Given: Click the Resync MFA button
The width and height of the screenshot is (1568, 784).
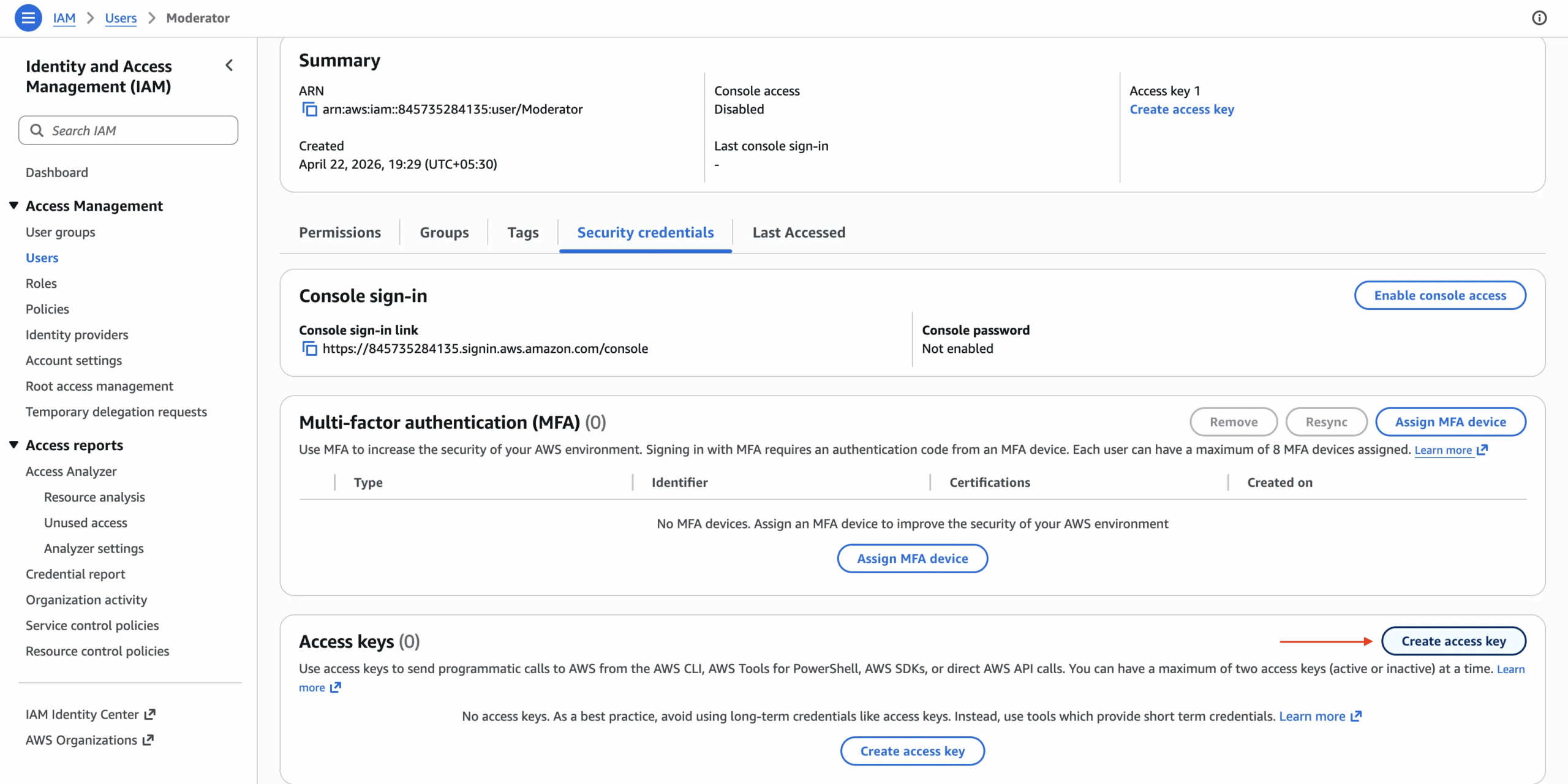Looking at the screenshot, I should pyautogui.click(x=1327, y=422).
